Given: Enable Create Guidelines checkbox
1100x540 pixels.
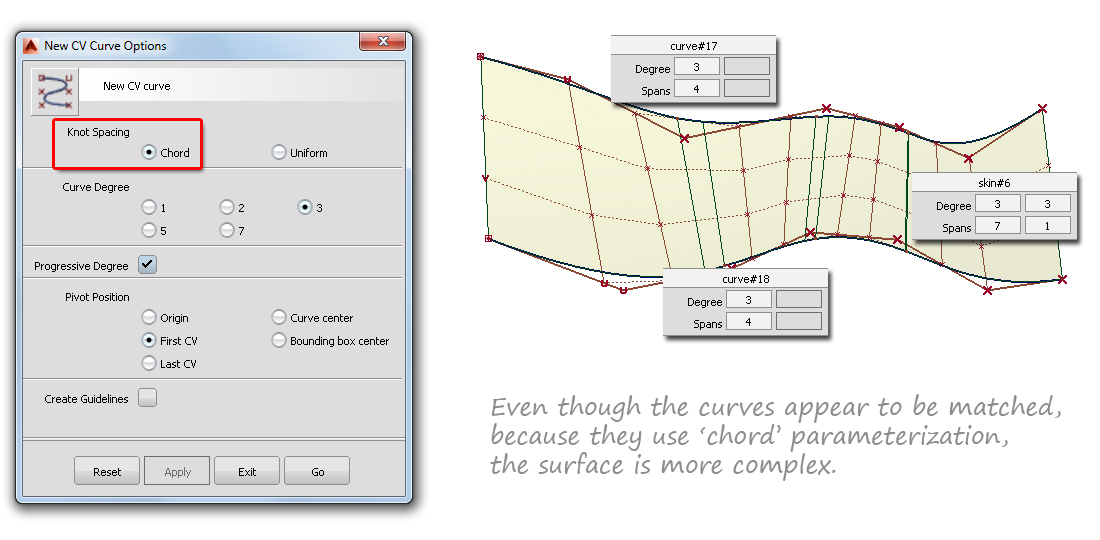Looking at the screenshot, I should [x=147, y=398].
